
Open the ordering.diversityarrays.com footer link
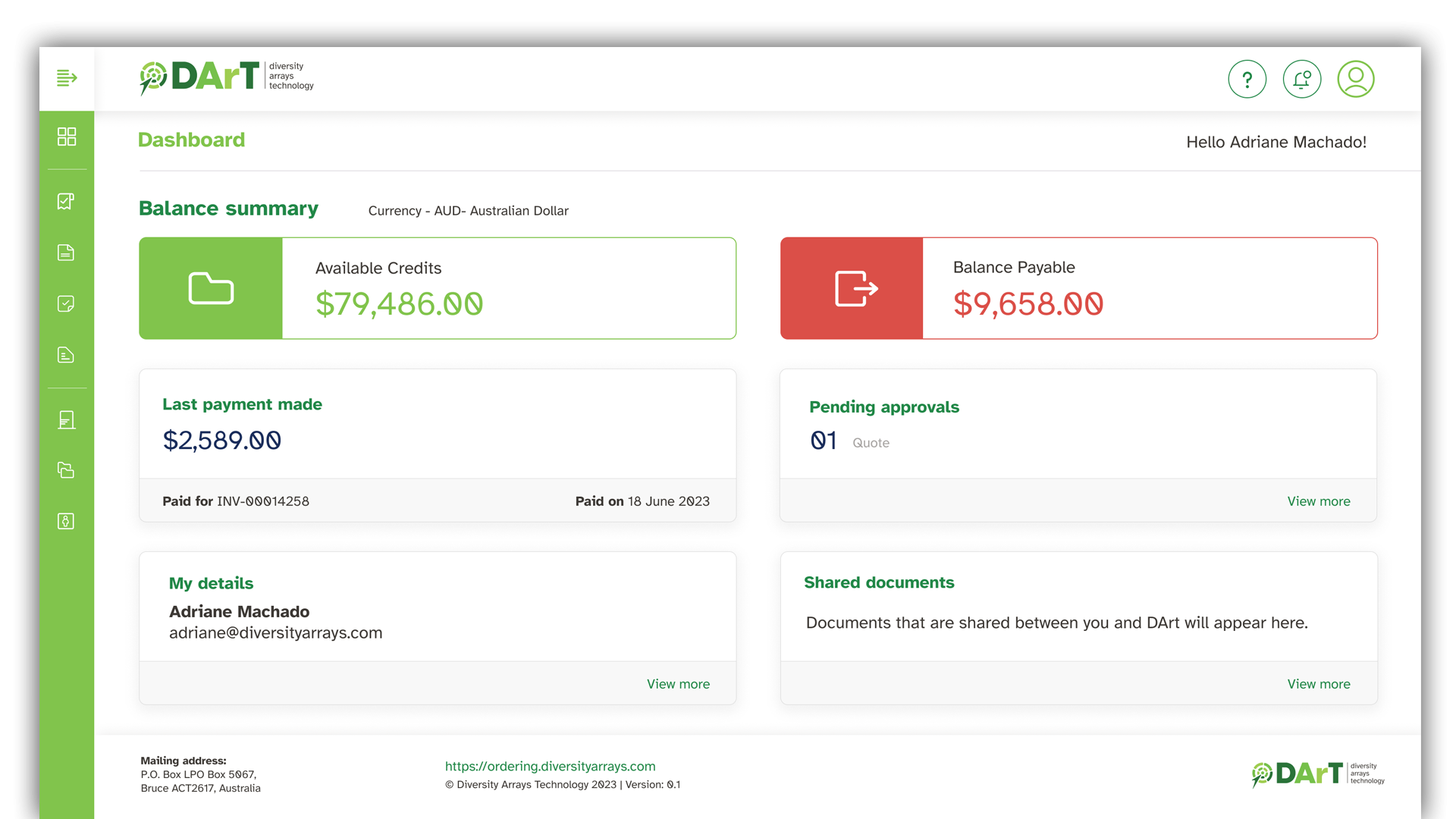point(550,766)
